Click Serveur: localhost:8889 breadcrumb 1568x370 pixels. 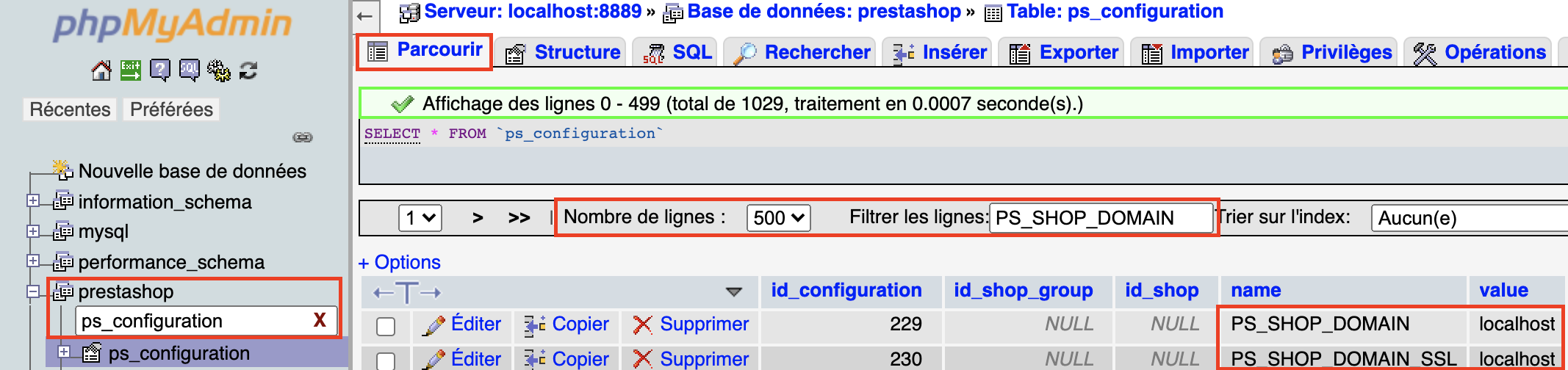point(533,12)
